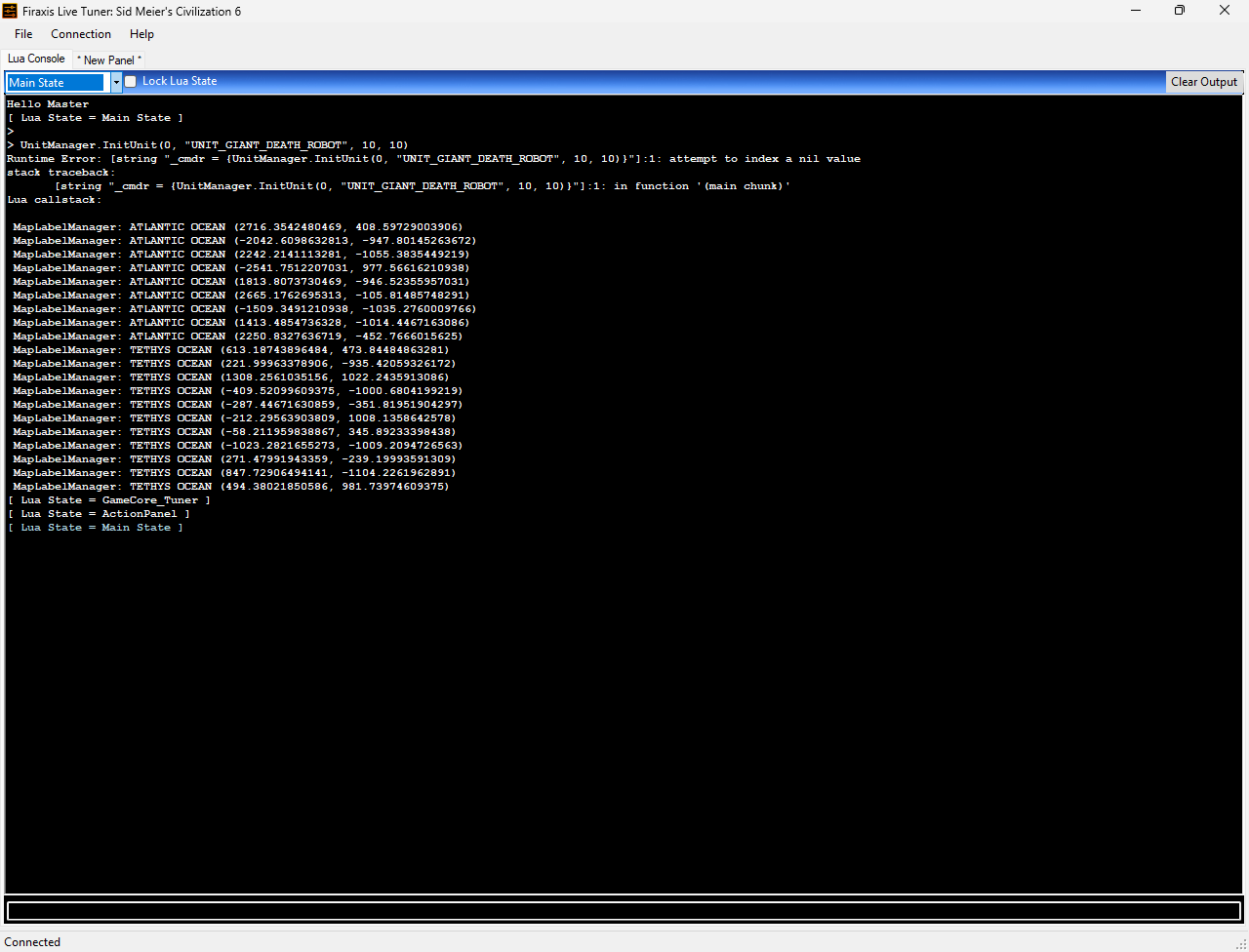The image size is (1249, 952).
Task: Click the Connected status bar text
Action: point(32,942)
